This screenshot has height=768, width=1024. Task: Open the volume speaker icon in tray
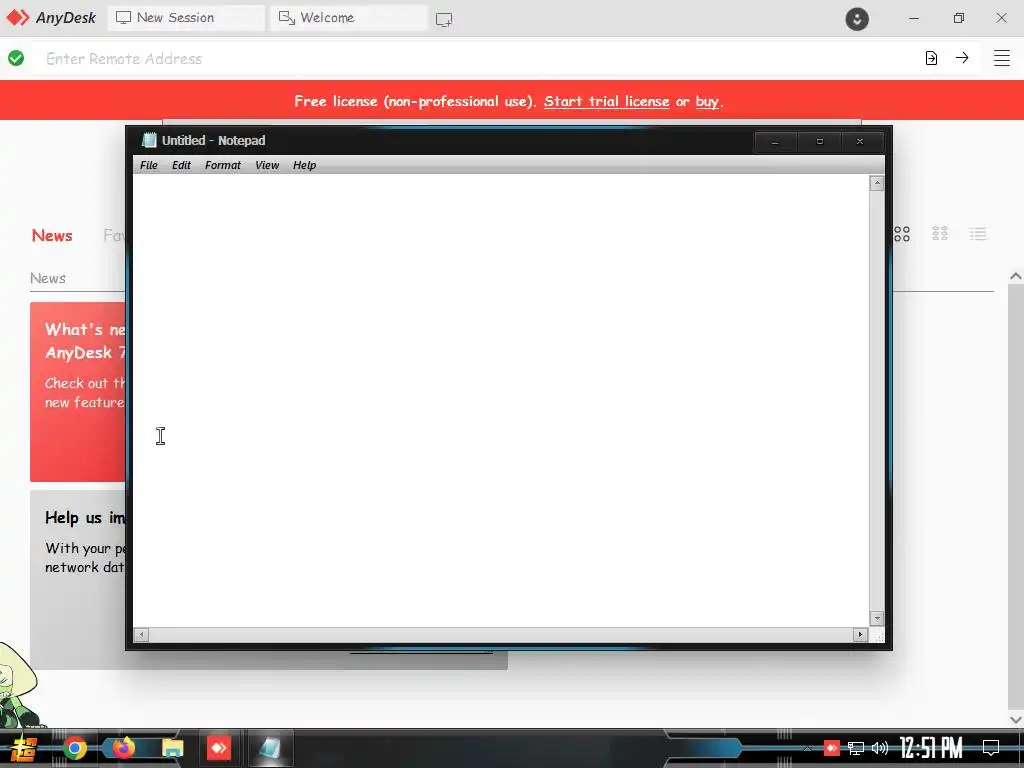pyautogui.click(x=880, y=748)
